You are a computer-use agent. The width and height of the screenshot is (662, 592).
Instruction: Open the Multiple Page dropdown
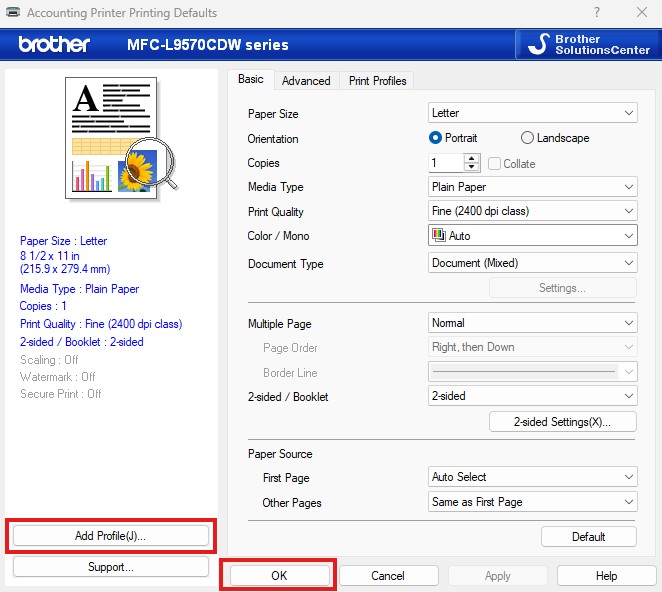click(x=532, y=323)
